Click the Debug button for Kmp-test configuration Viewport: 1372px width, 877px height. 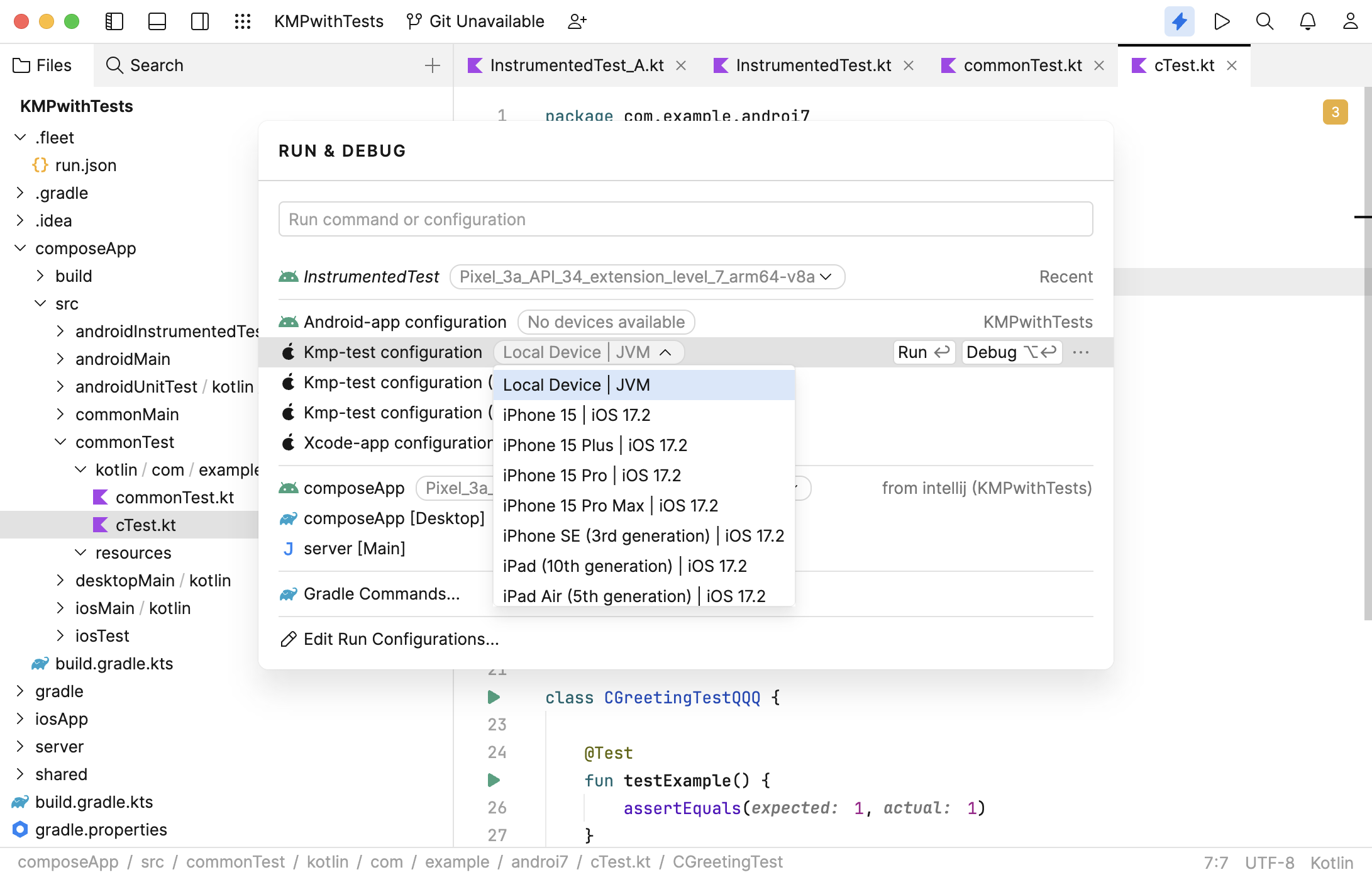1010,352
